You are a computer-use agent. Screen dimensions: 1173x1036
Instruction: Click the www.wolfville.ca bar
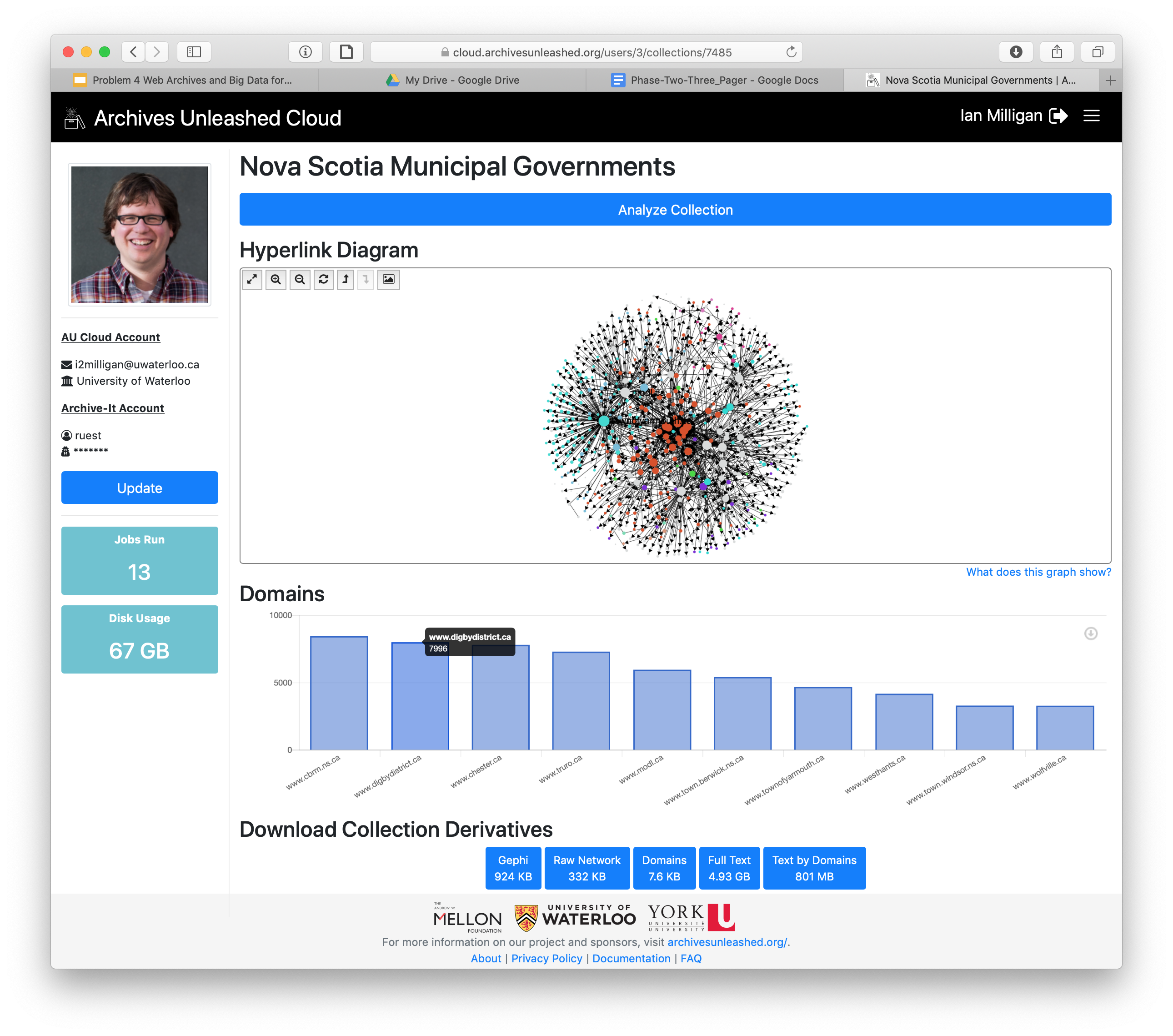[x=1065, y=729]
